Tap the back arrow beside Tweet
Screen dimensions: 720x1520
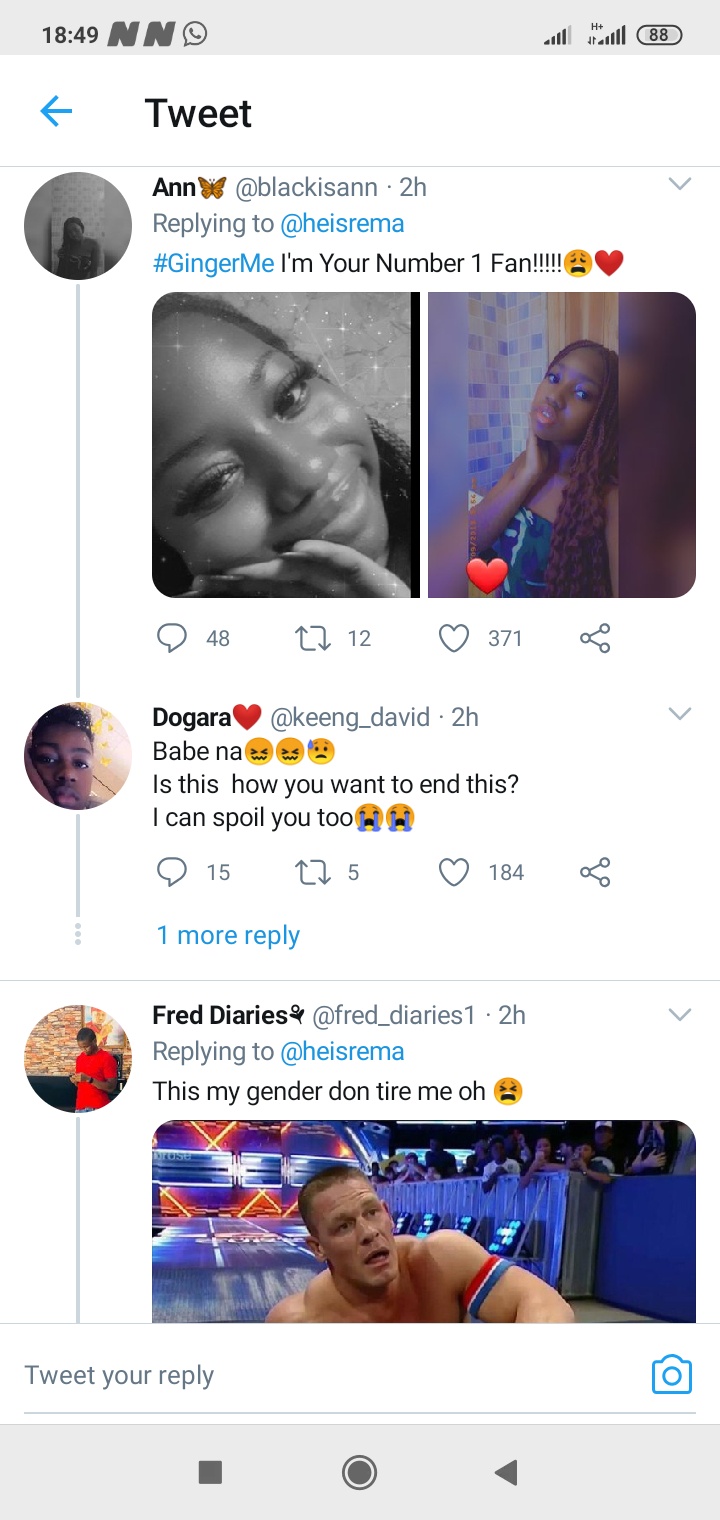click(56, 111)
